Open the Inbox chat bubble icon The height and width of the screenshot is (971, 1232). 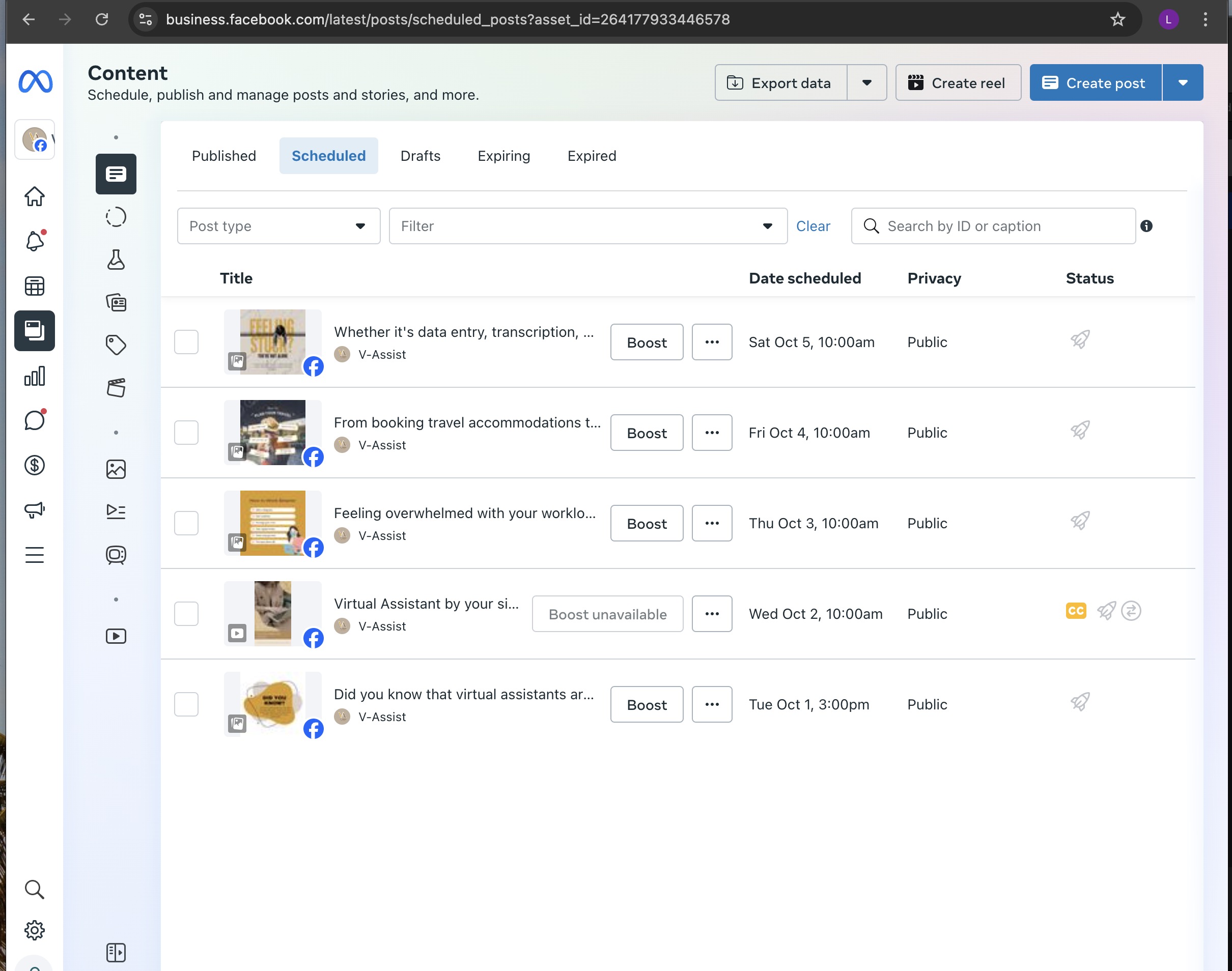(x=35, y=421)
